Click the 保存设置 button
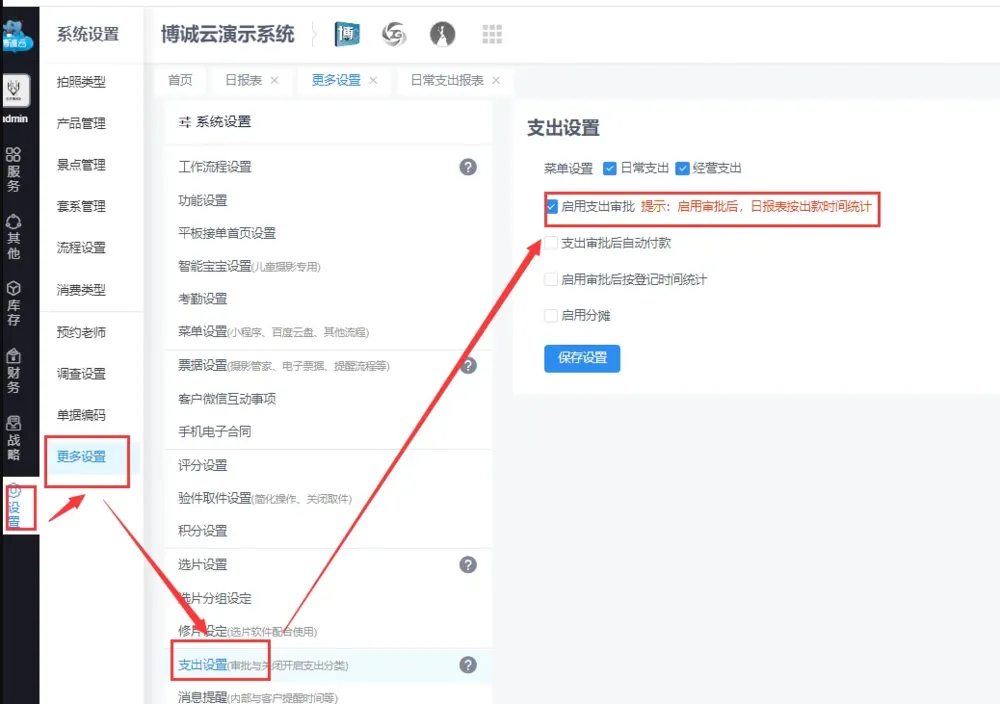Image resolution: width=1000 pixels, height=704 pixels. [582, 358]
